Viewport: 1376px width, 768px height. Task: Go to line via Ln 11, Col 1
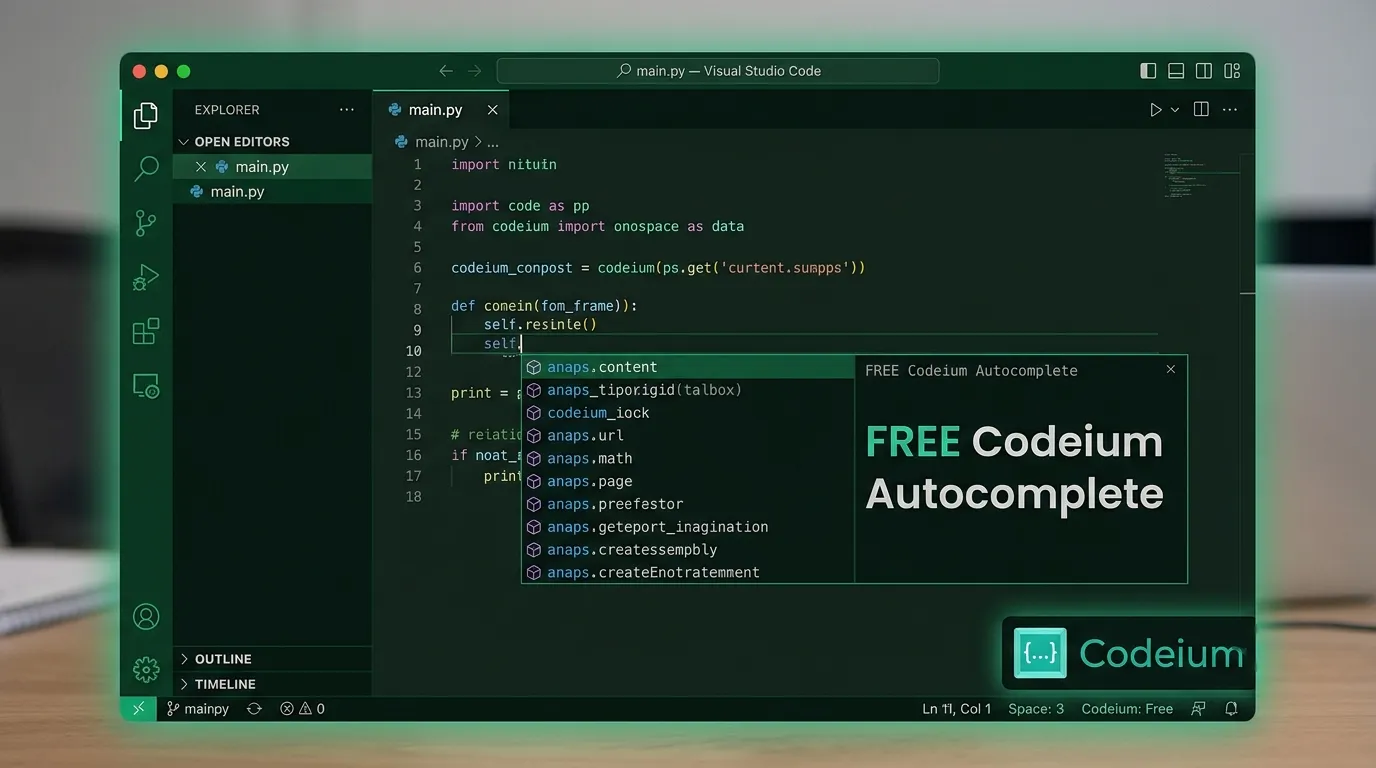coord(956,709)
